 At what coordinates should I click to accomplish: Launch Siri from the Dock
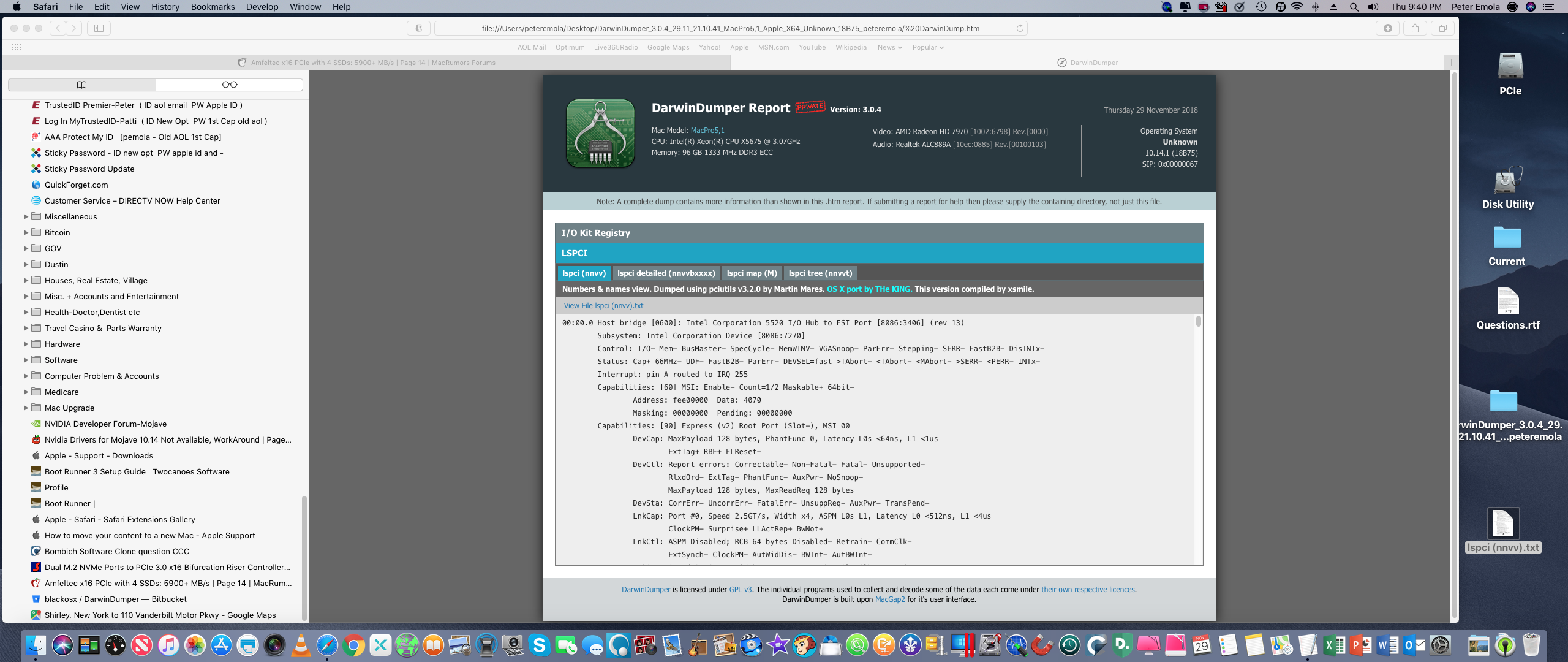62,645
